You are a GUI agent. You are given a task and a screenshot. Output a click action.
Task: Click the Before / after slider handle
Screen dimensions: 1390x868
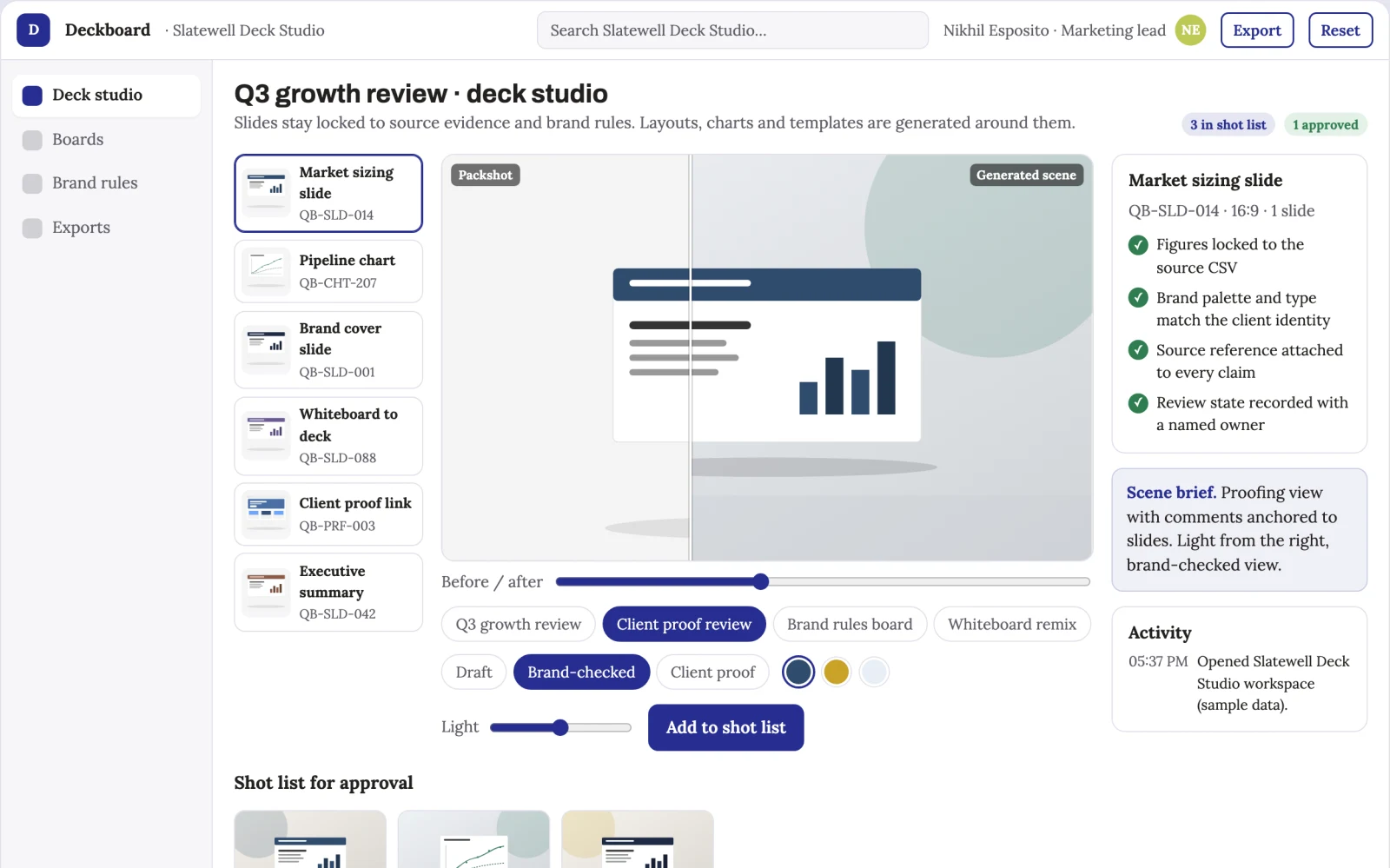pyautogui.click(x=761, y=581)
